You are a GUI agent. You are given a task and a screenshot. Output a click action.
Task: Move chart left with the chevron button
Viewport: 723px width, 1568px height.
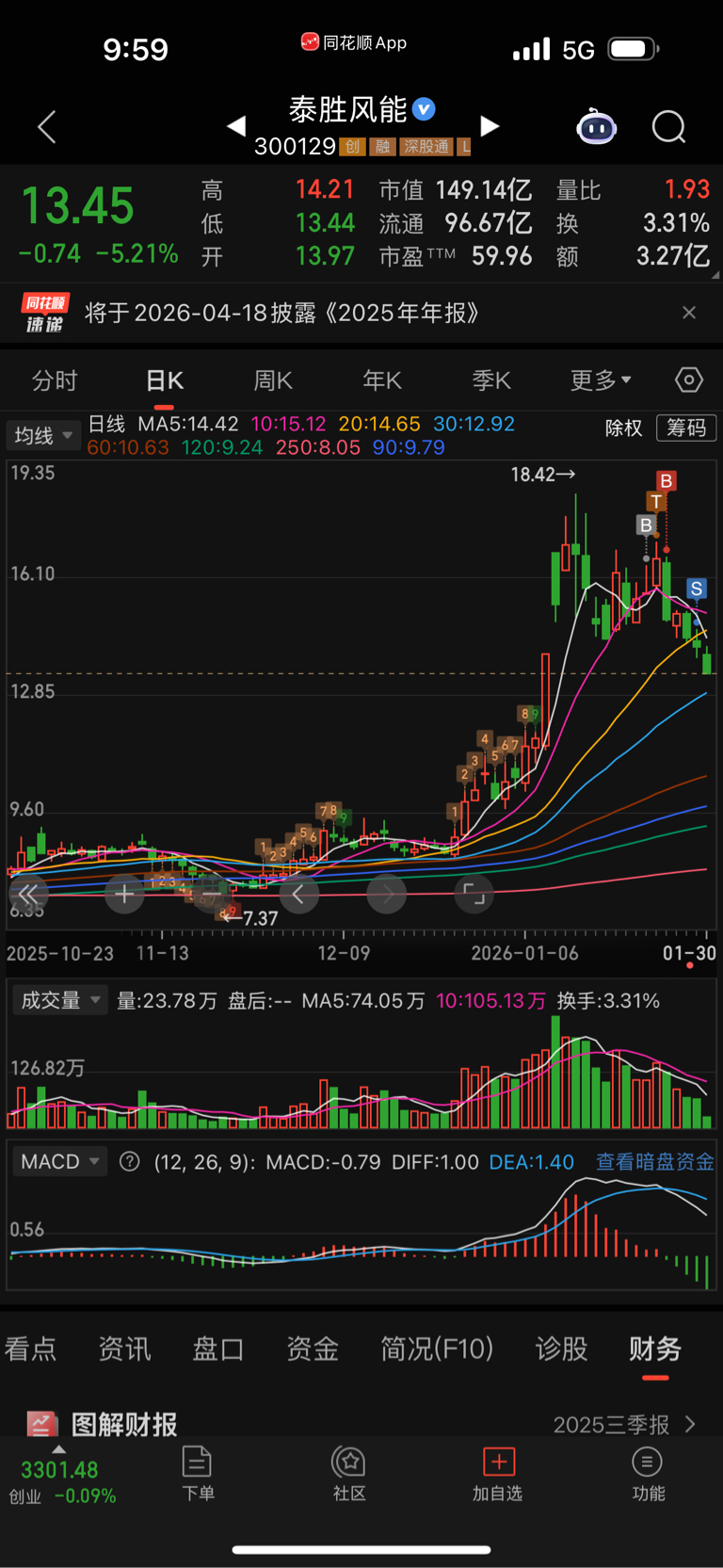click(x=299, y=894)
